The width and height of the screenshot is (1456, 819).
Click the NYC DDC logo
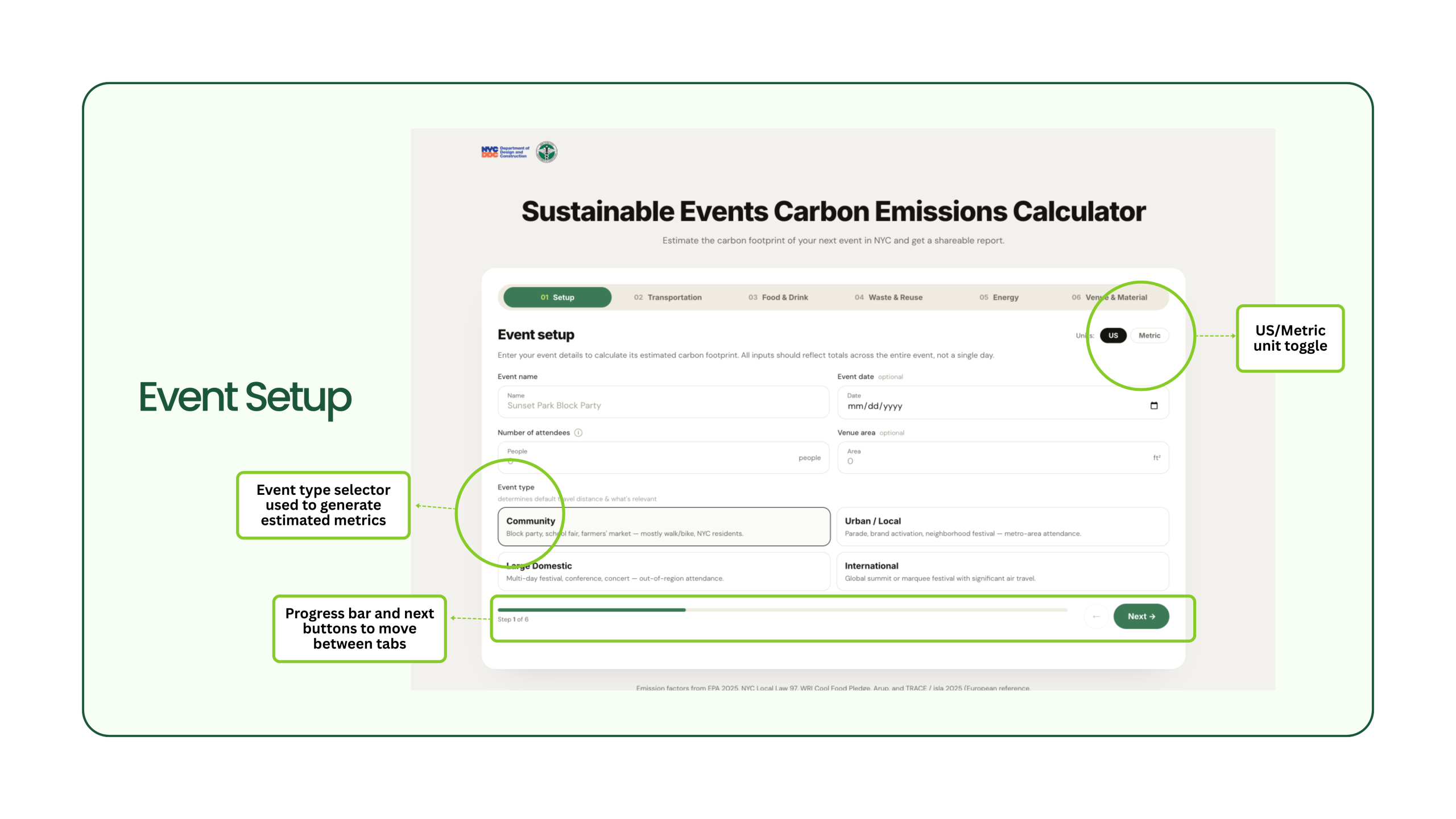tap(505, 152)
